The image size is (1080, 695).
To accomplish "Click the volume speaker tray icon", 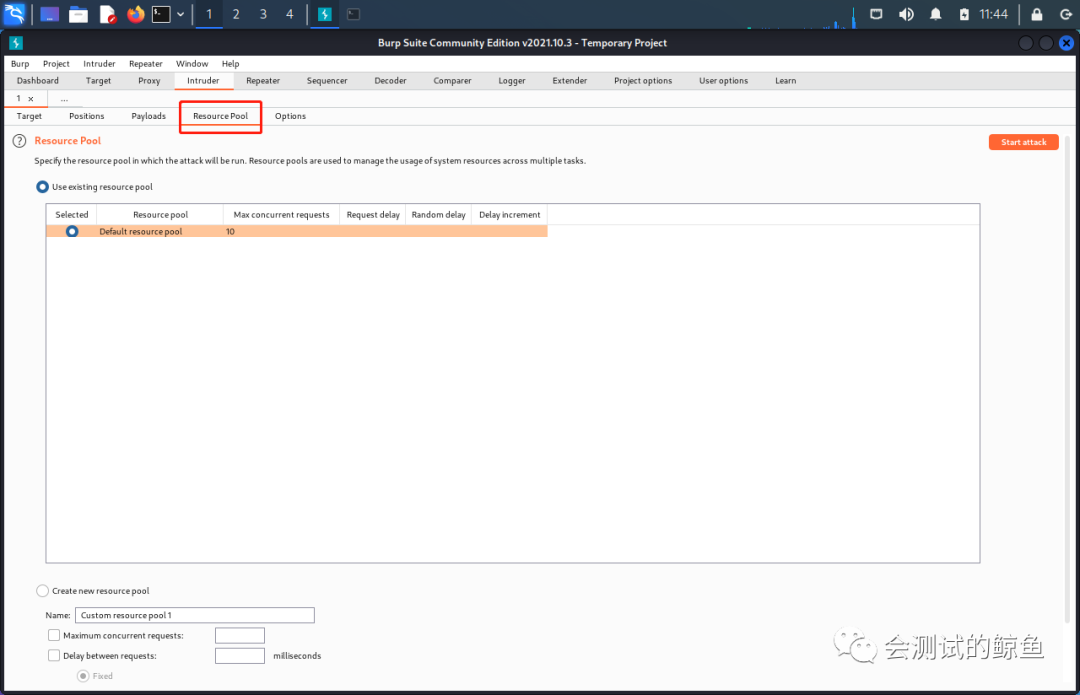I will 906,14.
